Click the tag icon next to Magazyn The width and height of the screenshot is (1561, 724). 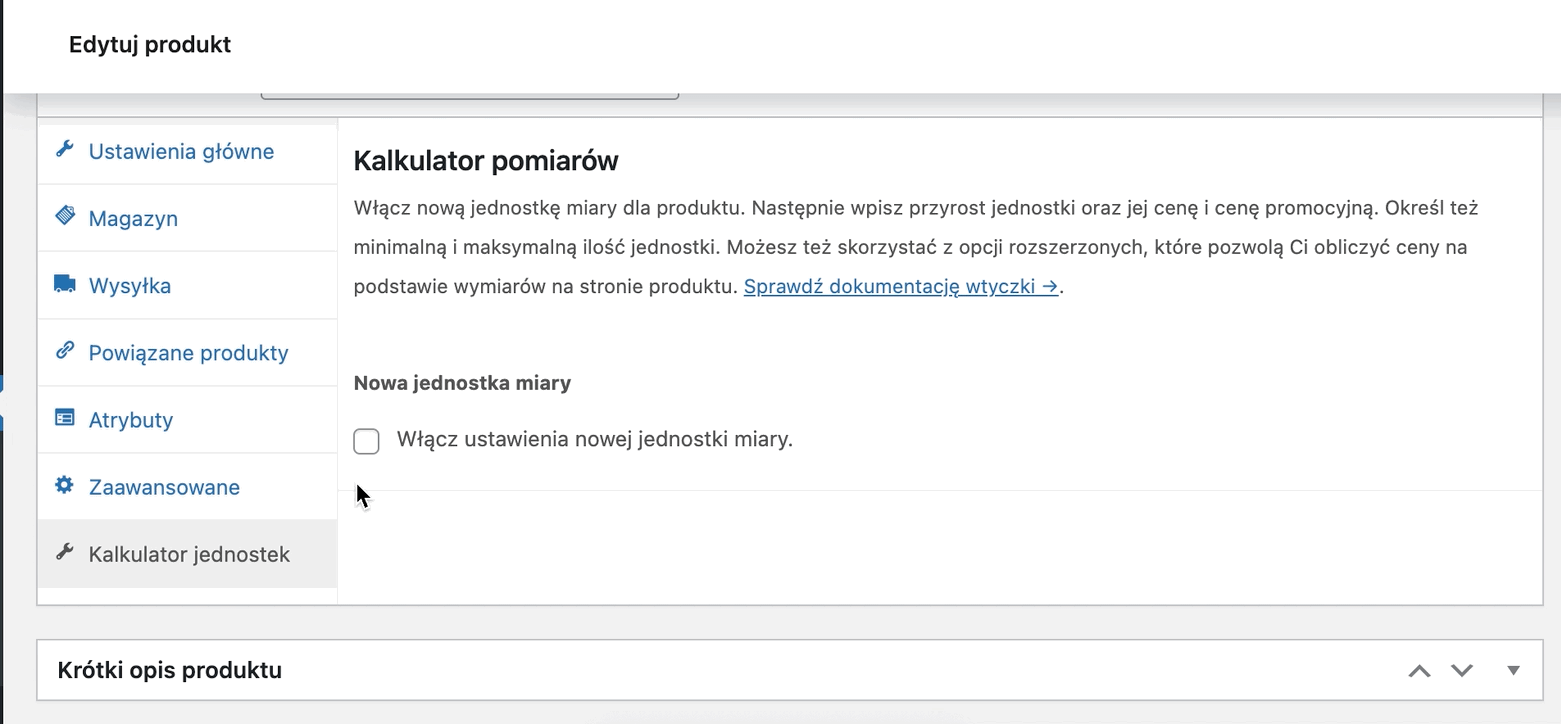tap(65, 216)
